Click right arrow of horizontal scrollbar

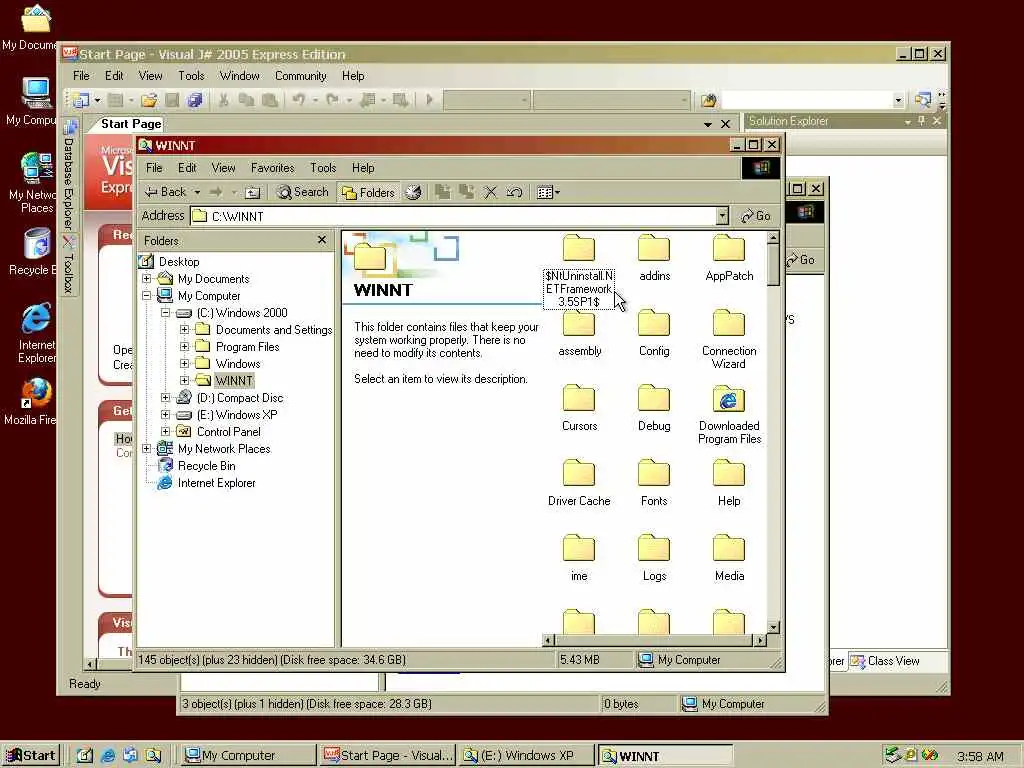[x=760, y=641]
